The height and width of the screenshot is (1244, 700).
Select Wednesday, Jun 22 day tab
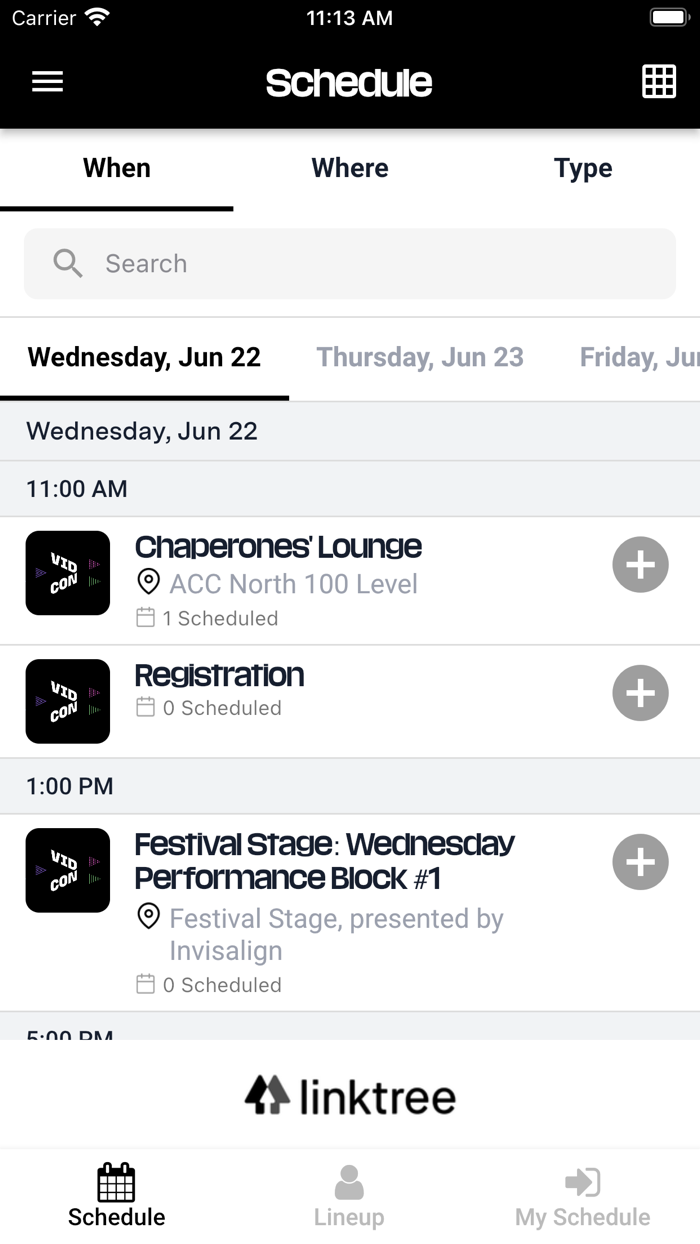[x=144, y=357]
